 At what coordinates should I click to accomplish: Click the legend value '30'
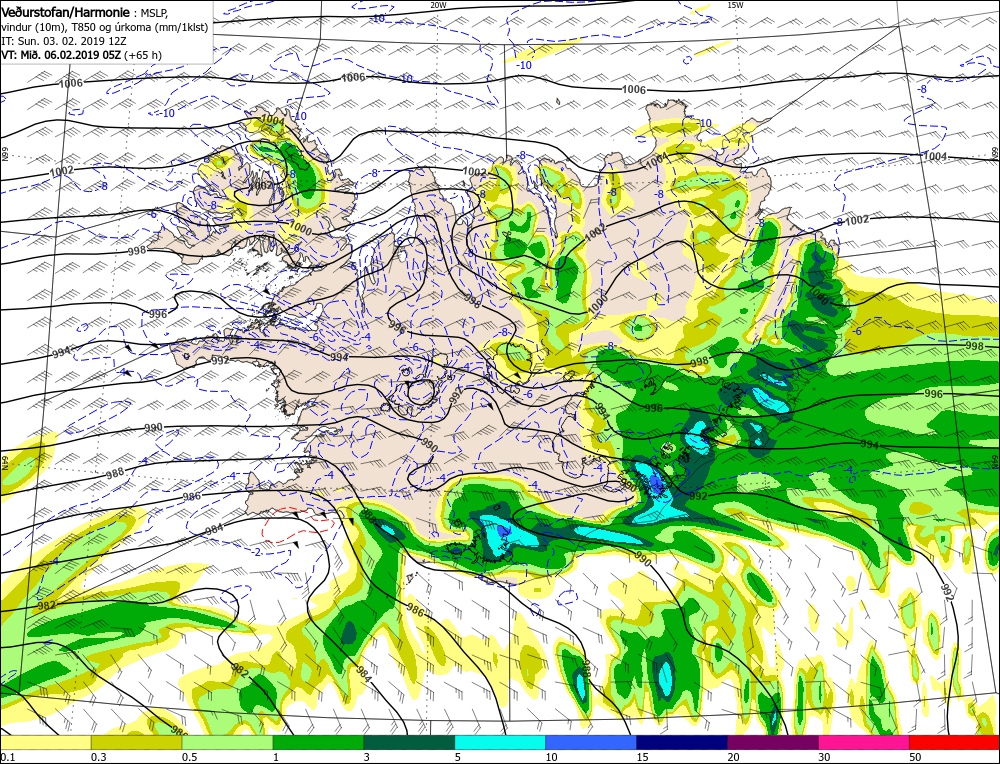click(x=825, y=757)
